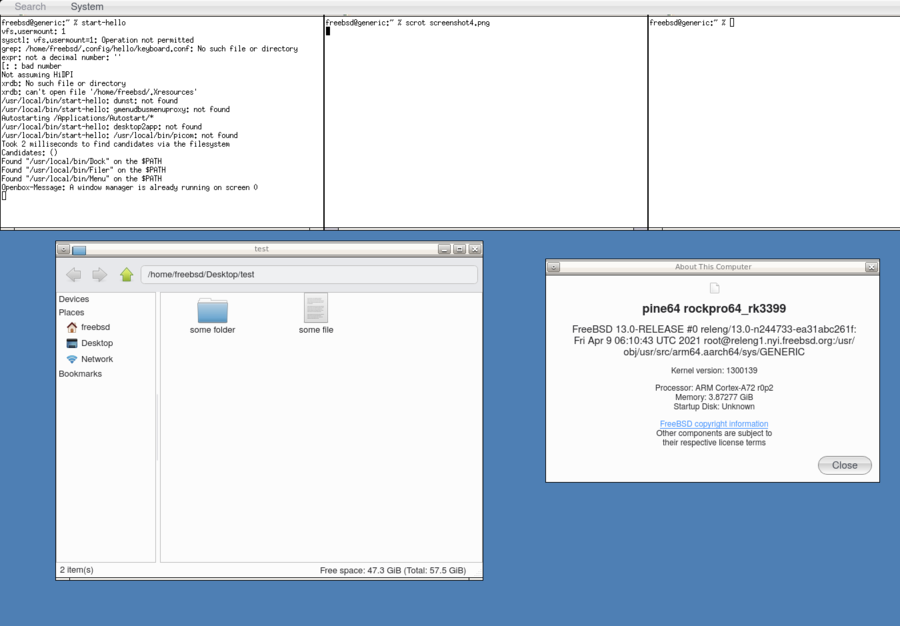Maximize the test file manager window

point(459,249)
